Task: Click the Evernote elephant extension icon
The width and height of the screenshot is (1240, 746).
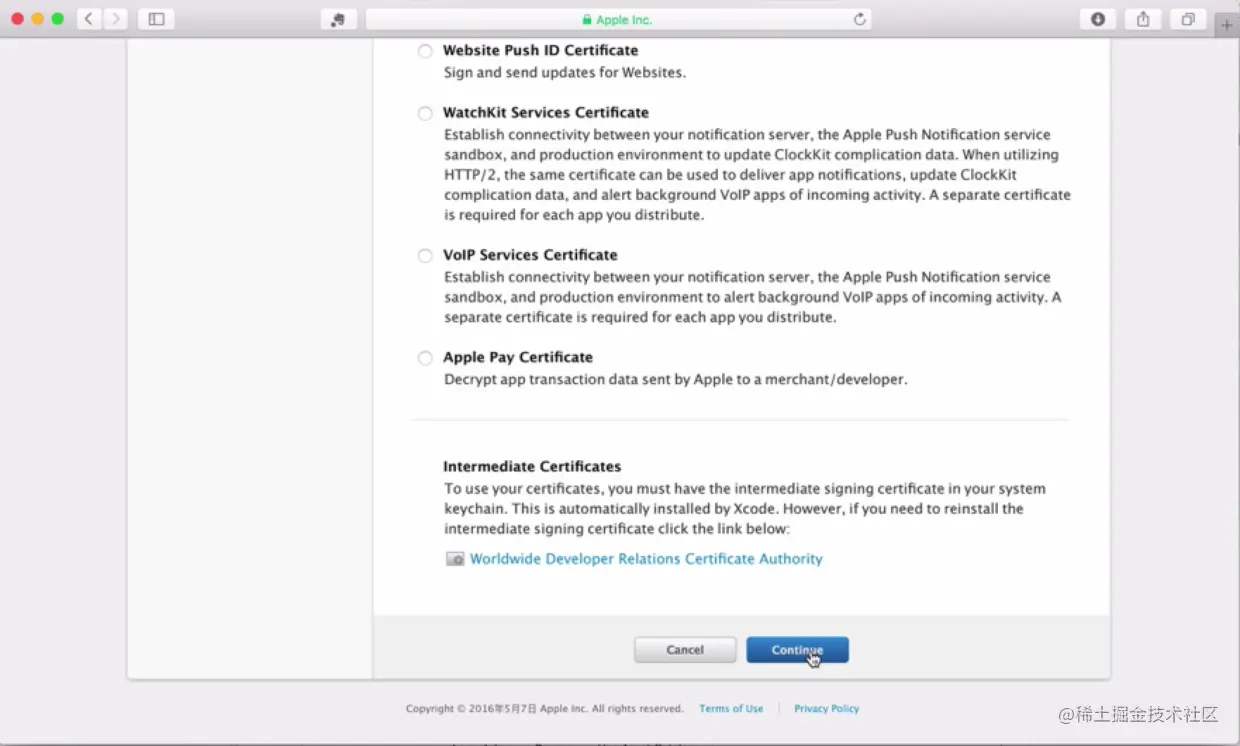Action: (338, 19)
